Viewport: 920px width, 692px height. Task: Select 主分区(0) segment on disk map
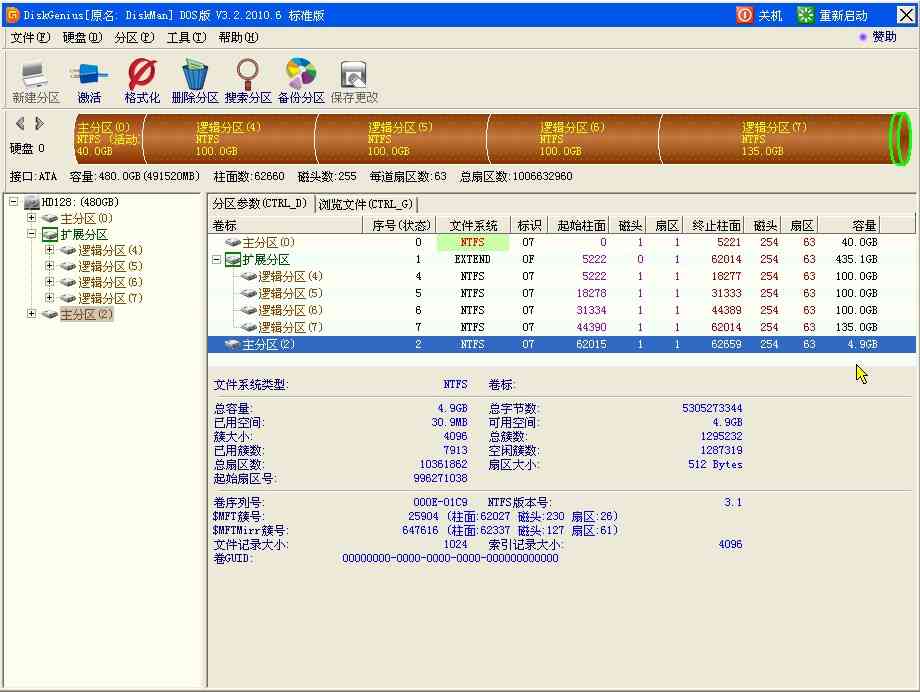click(109, 139)
